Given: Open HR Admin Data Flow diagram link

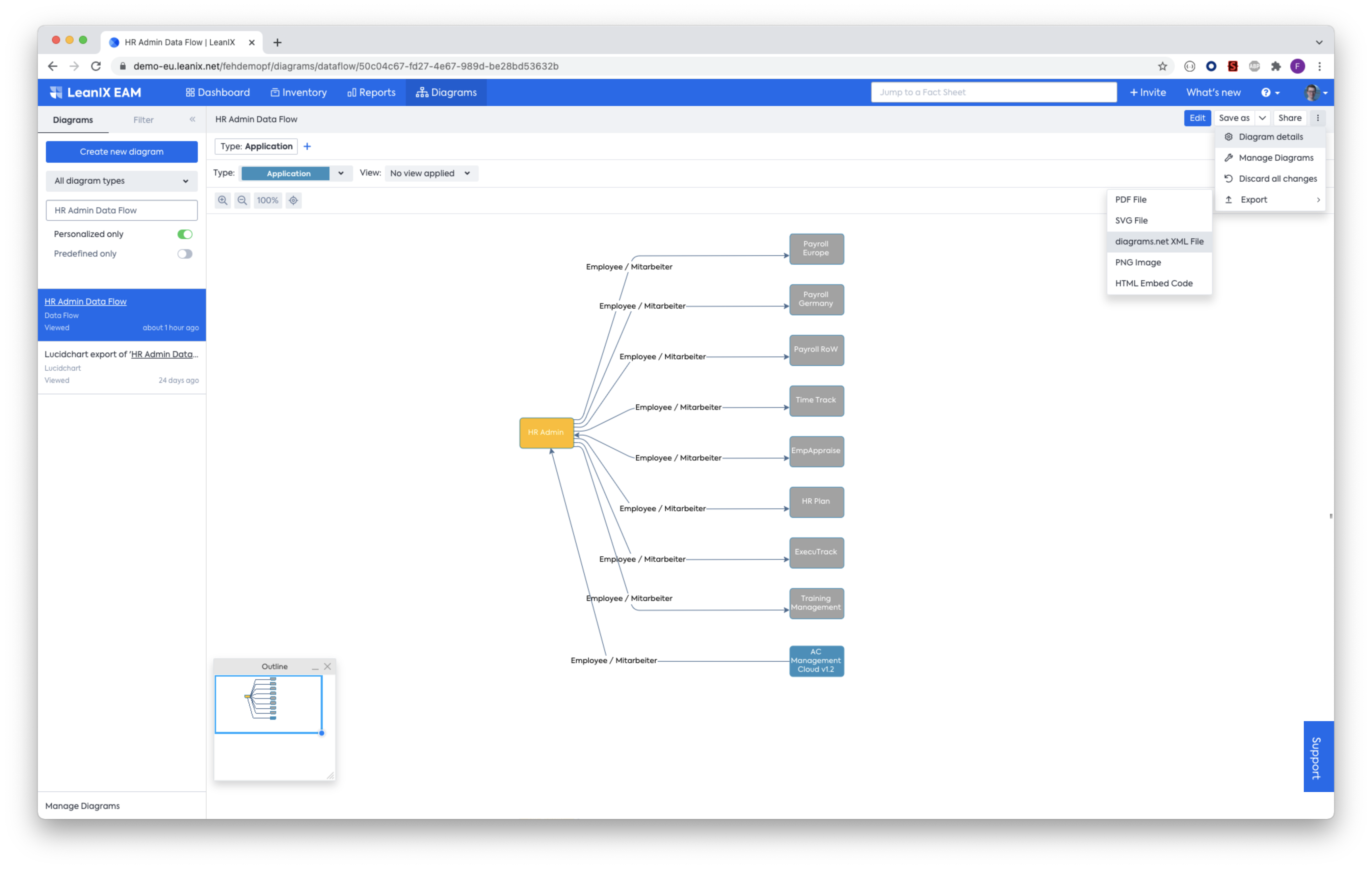Looking at the screenshot, I should coord(85,301).
